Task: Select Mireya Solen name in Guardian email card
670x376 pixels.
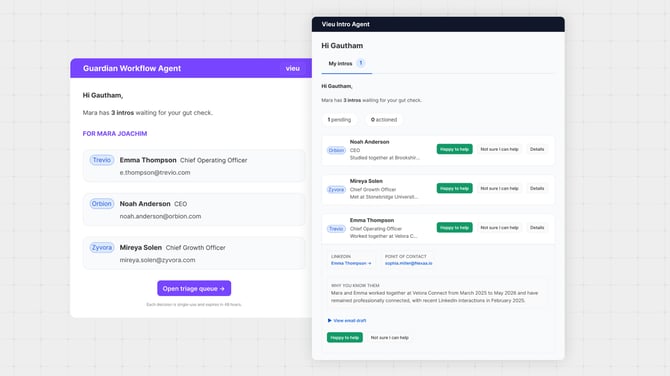Action: pyautogui.click(x=141, y=247)
